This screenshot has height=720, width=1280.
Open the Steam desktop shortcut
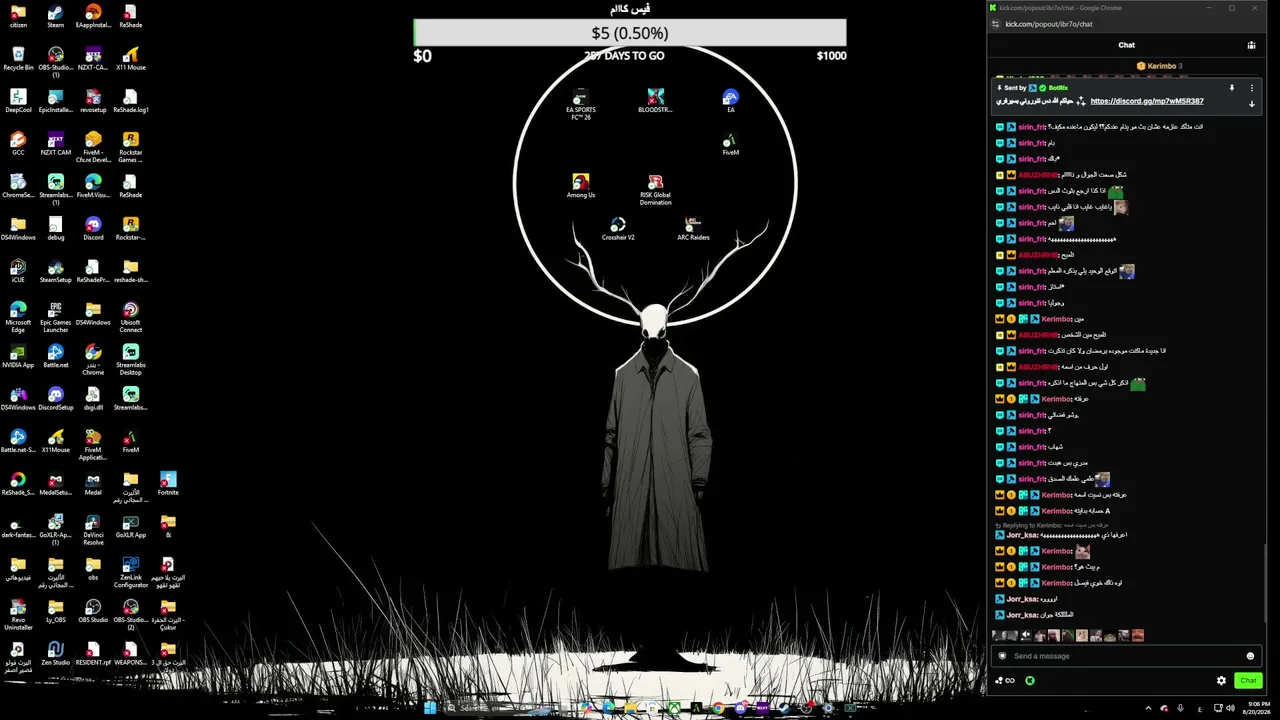tap(55, 16)
